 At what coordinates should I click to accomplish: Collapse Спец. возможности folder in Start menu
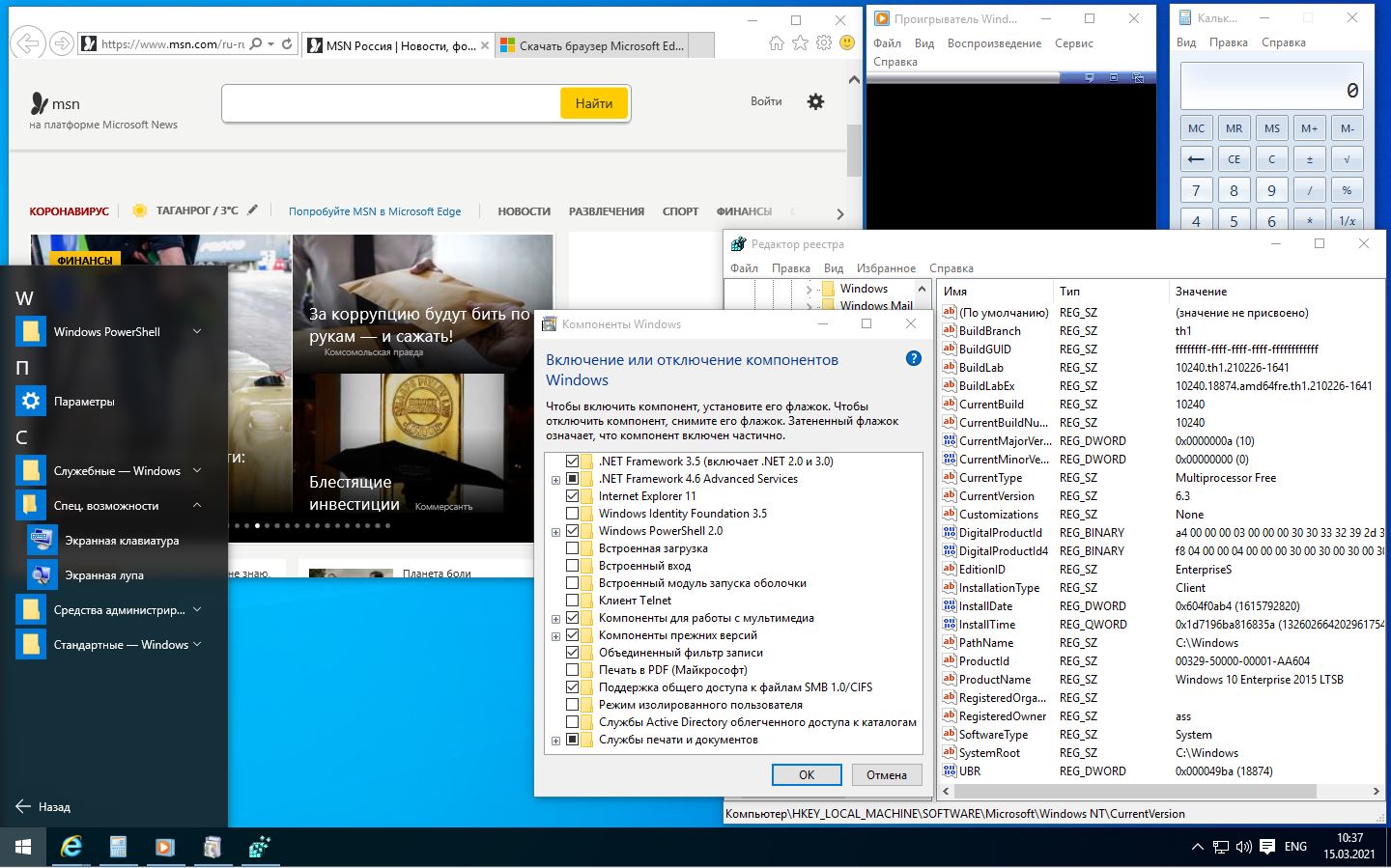tap(197, 505)
